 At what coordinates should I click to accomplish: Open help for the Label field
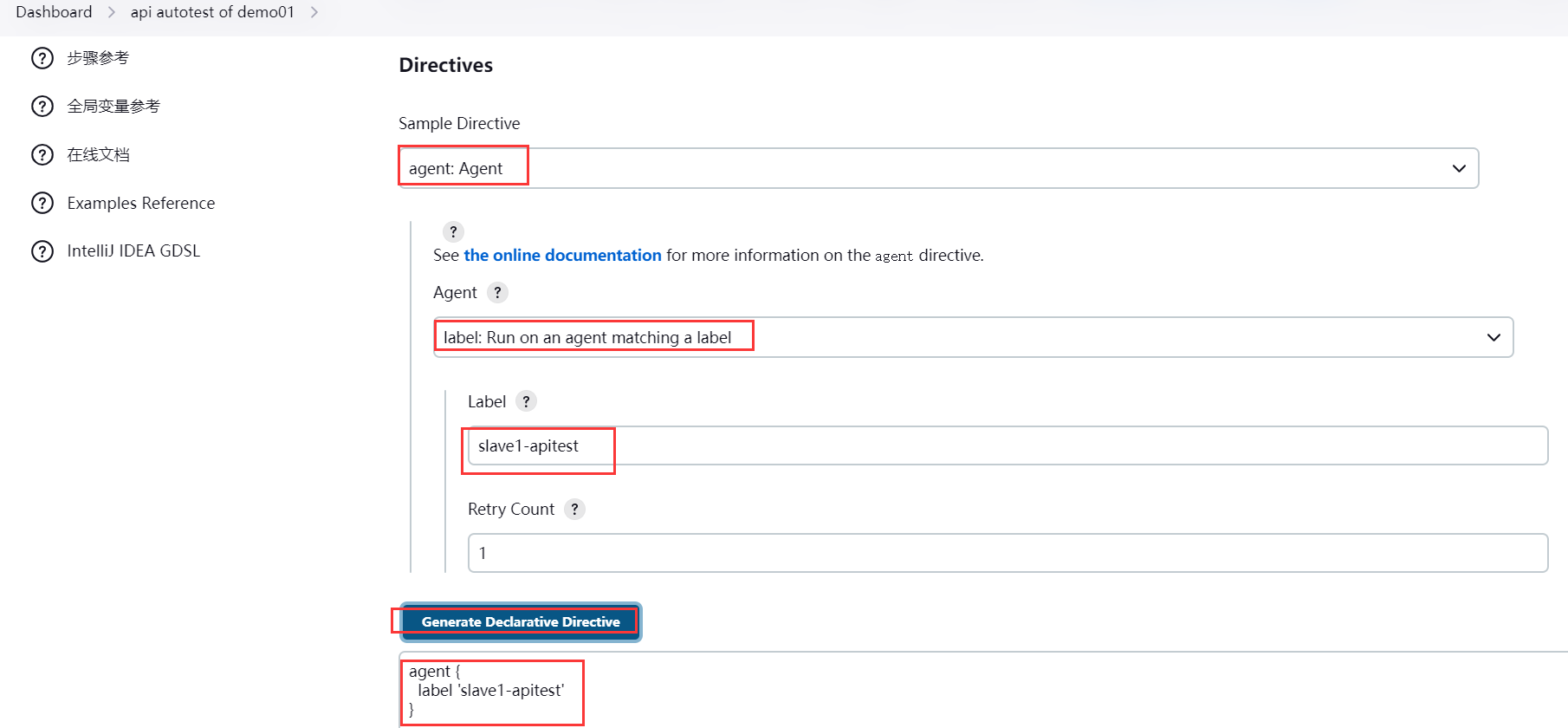[526, 401]
